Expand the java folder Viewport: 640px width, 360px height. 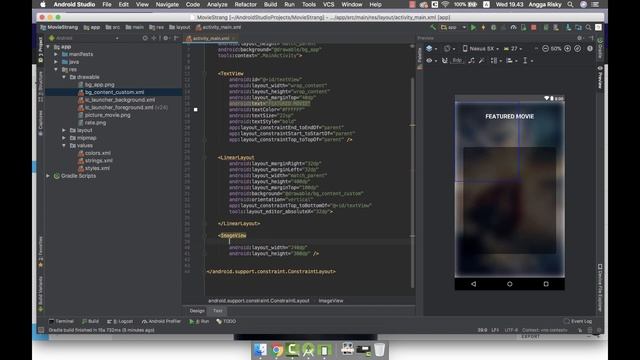pyautogui.click(x=56, y=62)
